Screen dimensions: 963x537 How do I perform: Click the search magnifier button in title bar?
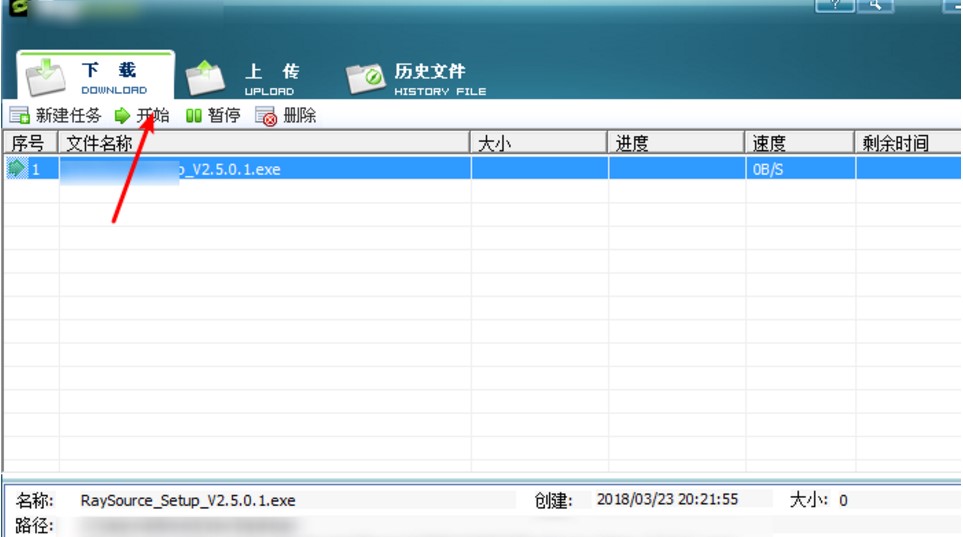coord(875,5)
